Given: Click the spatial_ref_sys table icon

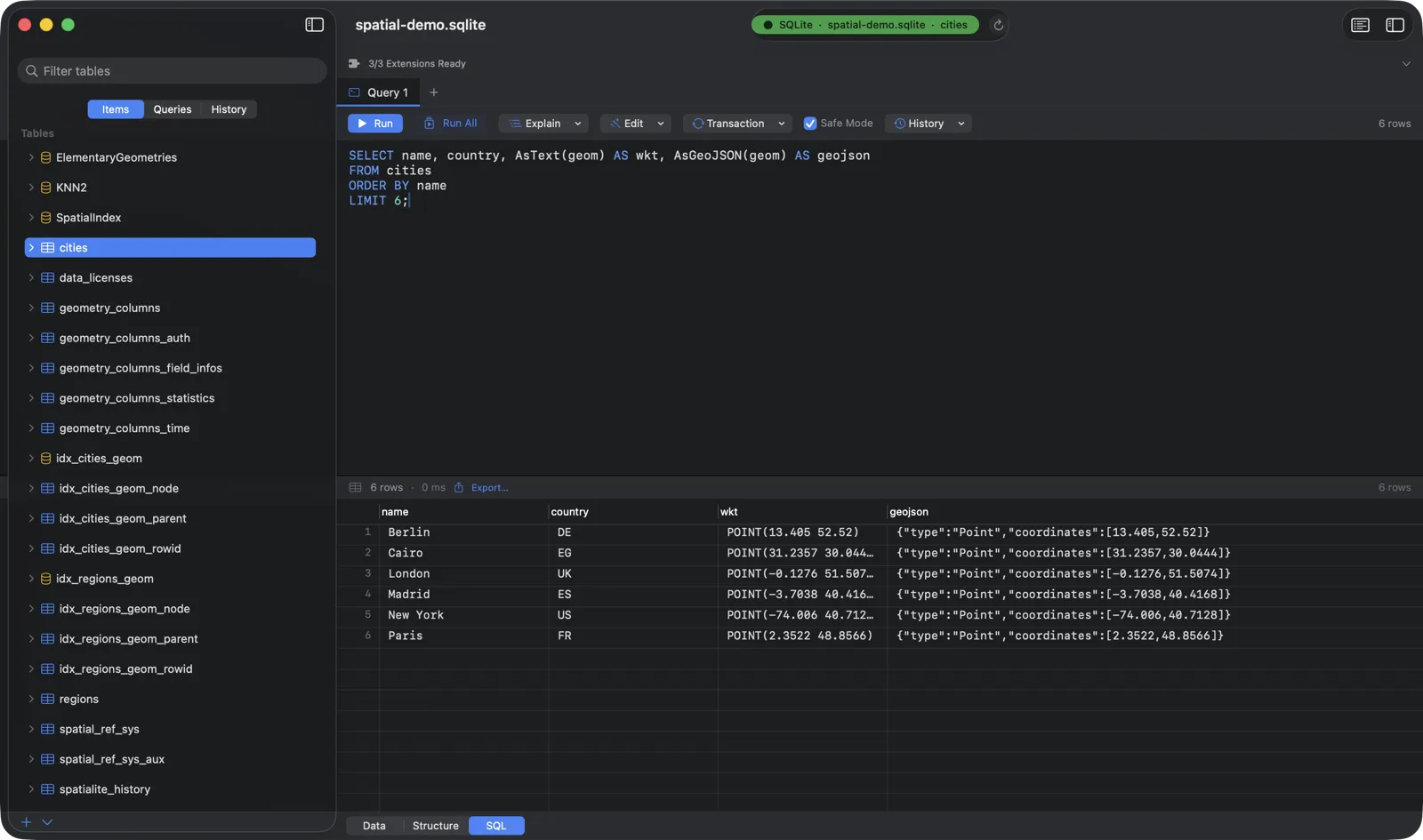Looking at the screenshot, I should [x=48, y=729].
